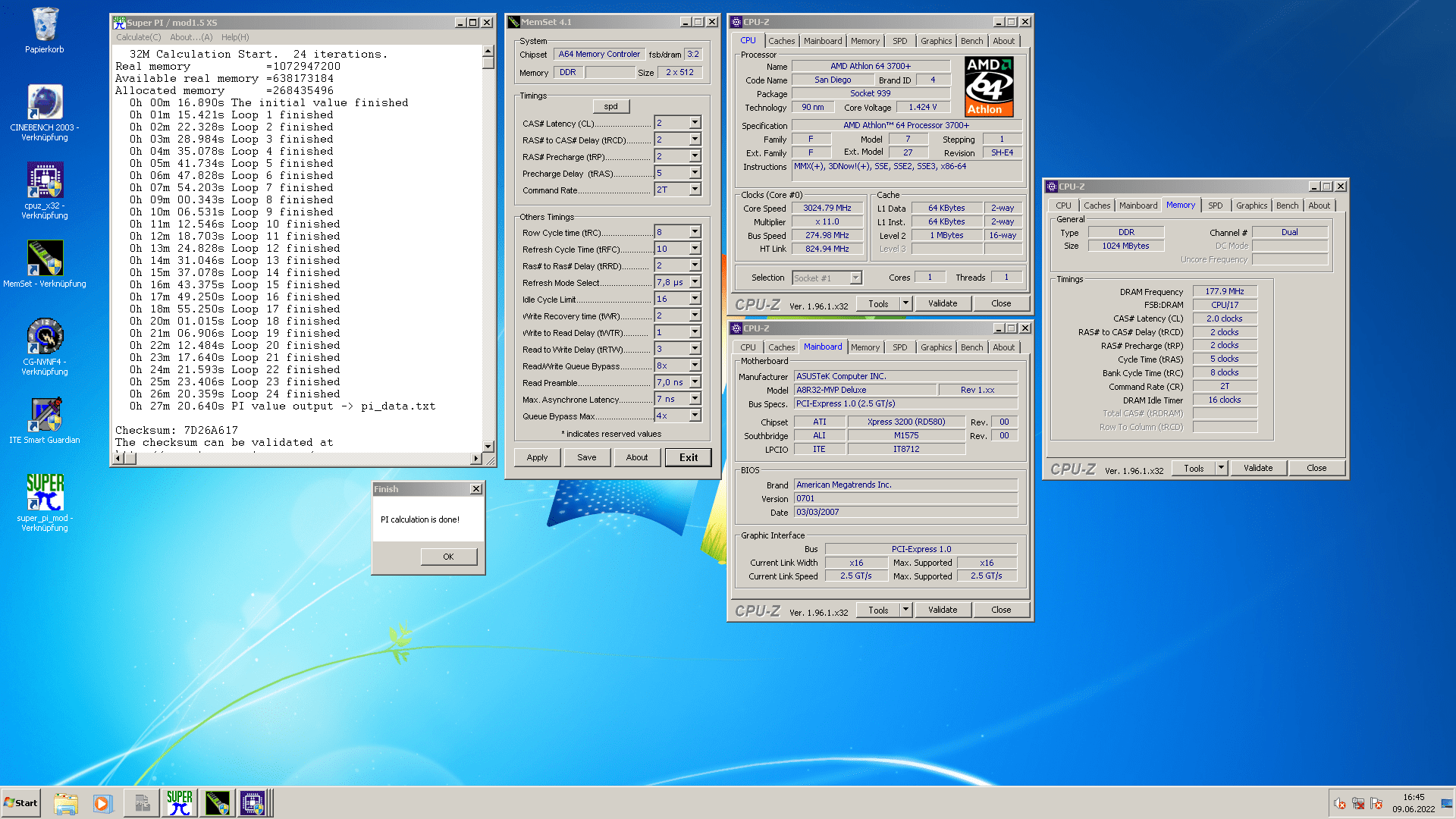The image size is (1456, 819).
Task: Open the RAS# to CAS# Delay dropdown in MemSet
Action: pyautogui.click(x=695, y=140)
